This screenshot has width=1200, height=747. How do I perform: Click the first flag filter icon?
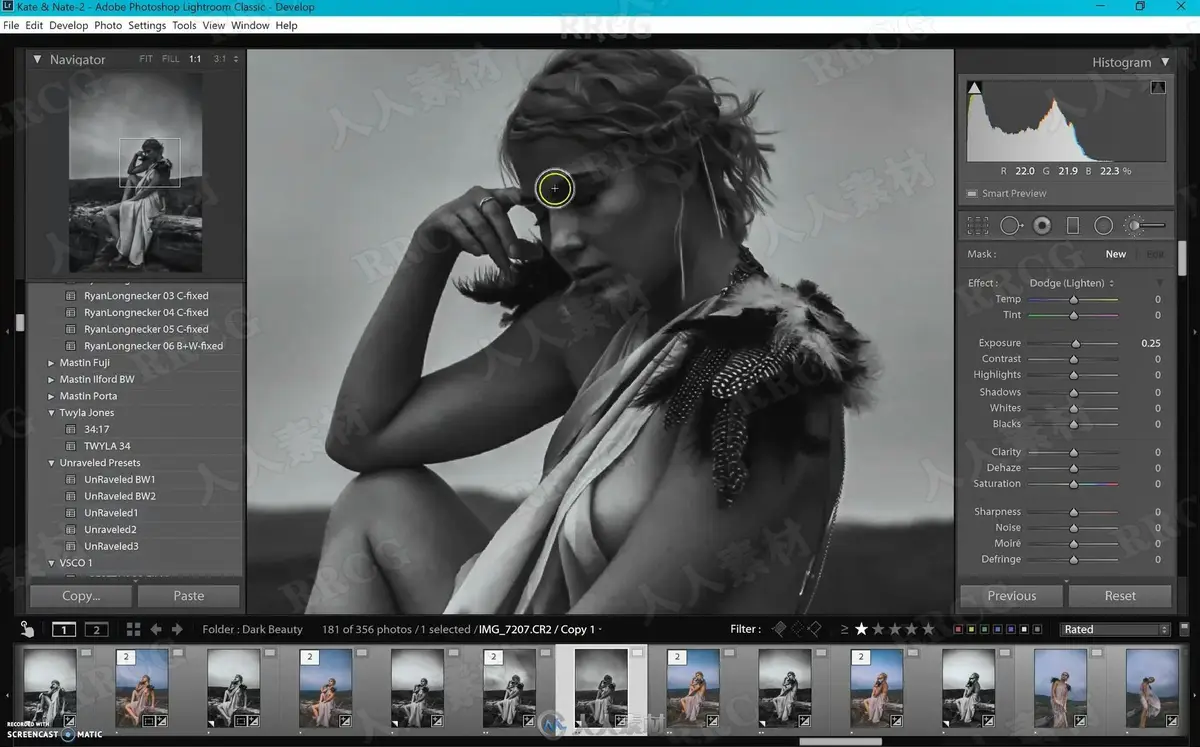pos(780,629)
